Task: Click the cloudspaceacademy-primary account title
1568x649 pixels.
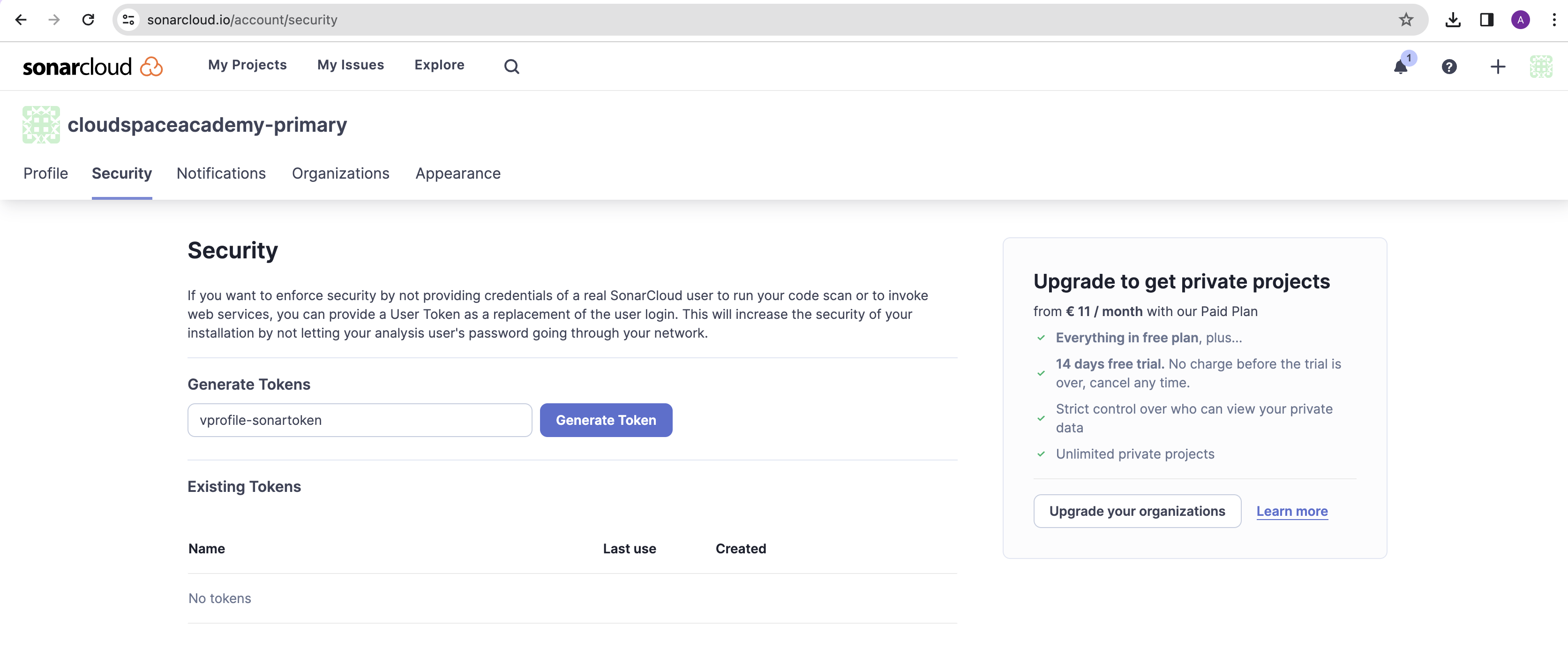Action: (207, 125)
